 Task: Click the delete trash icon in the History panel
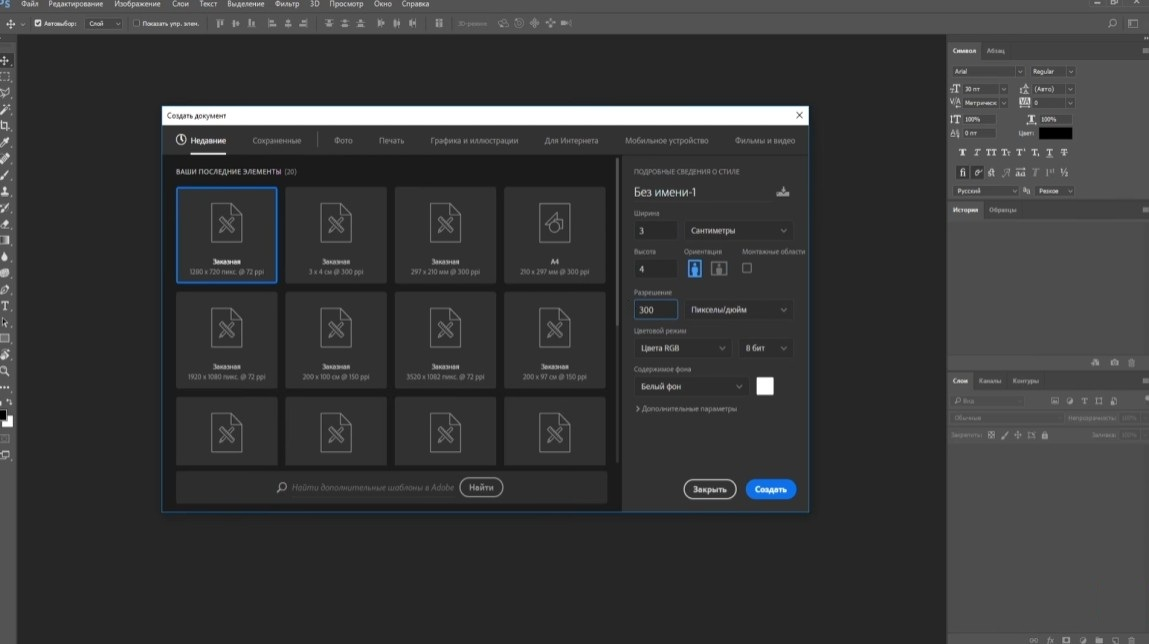tap(1131, 363)
